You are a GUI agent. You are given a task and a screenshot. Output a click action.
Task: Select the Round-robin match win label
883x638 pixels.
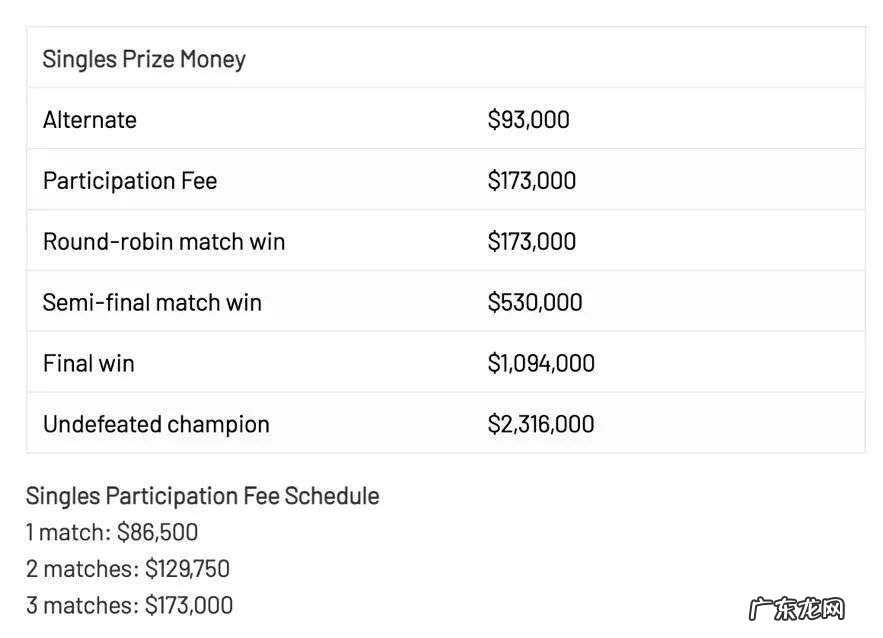click(164, 242)
